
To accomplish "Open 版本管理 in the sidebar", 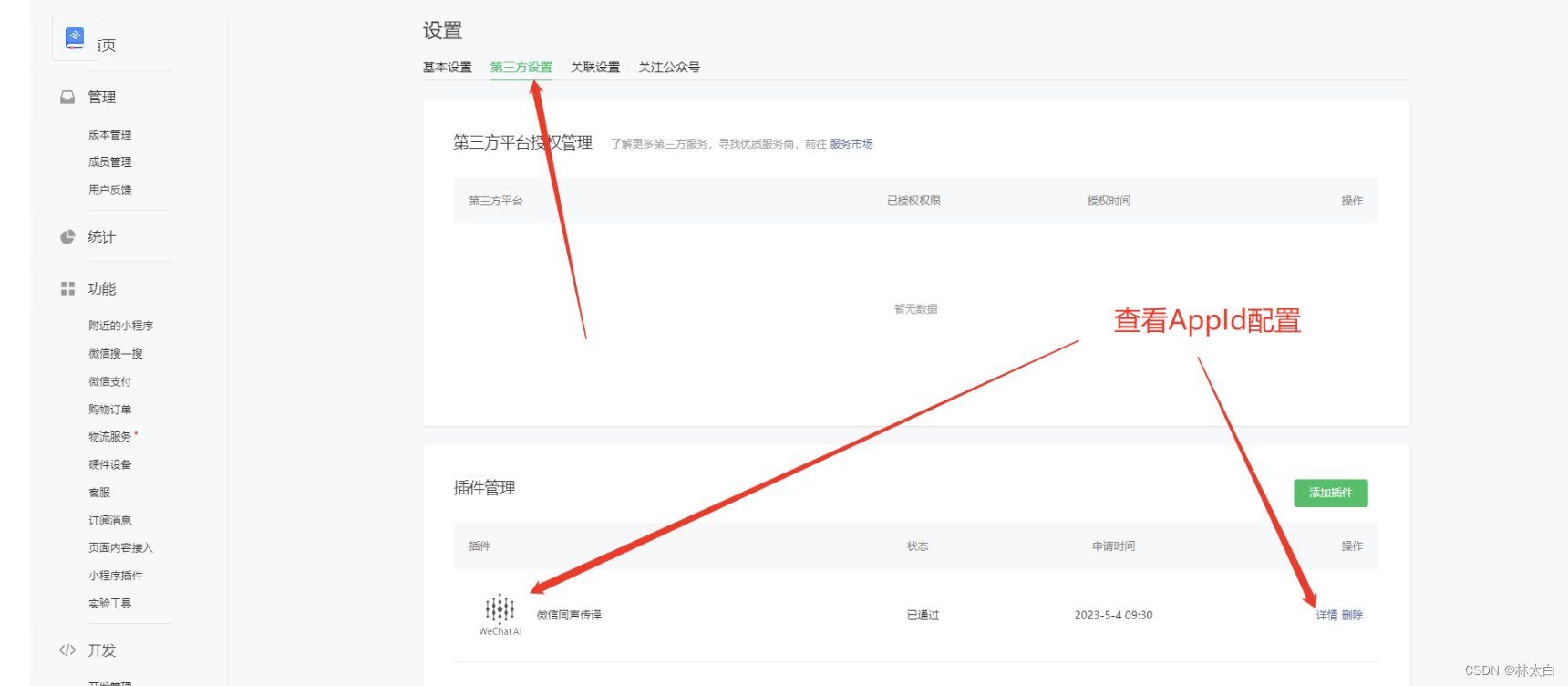I will click(x=110, y=135).
